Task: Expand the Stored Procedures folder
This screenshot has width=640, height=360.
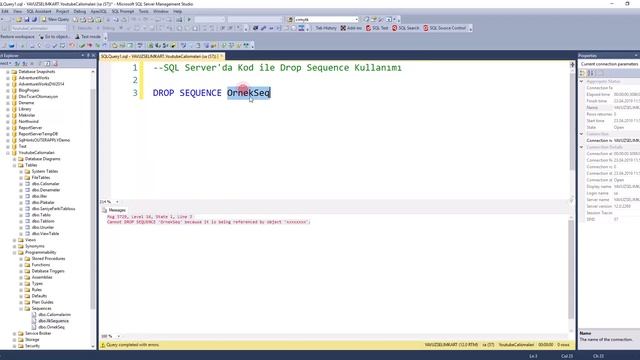Action: click(21, 258)
